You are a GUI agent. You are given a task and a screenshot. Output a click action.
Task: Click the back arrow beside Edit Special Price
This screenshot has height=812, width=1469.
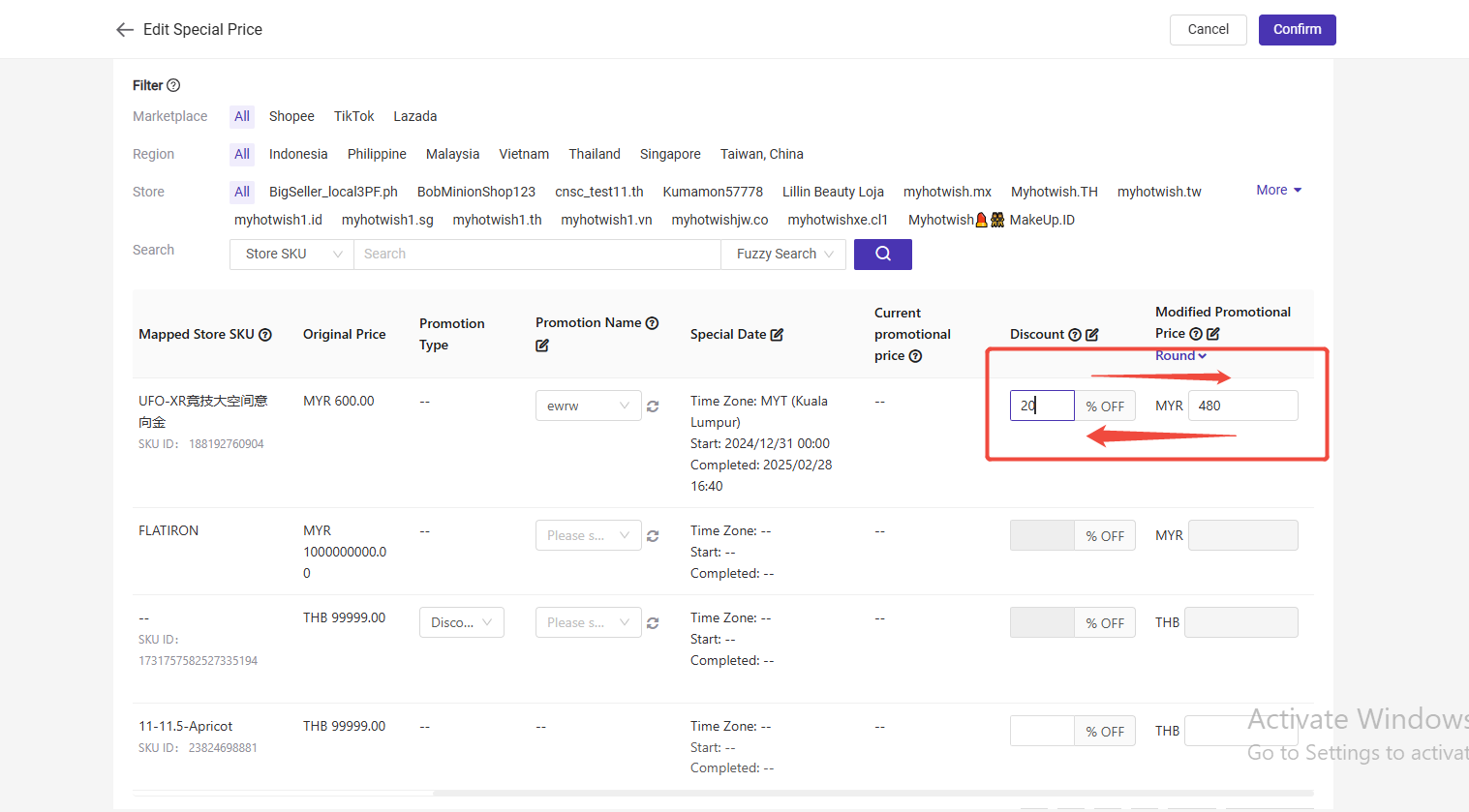125,29
